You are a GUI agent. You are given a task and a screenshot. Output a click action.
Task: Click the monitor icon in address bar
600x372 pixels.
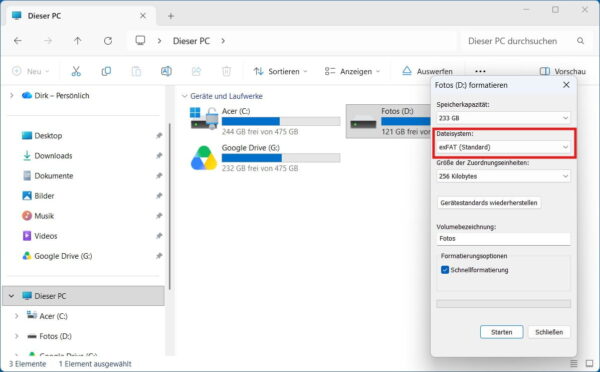point(140,41)
